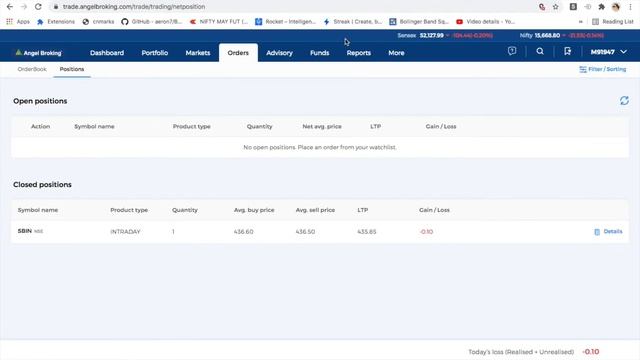The image size is (640, 360).
Task: Bookmark this page with the star icon
Action: tap(556, 7)
